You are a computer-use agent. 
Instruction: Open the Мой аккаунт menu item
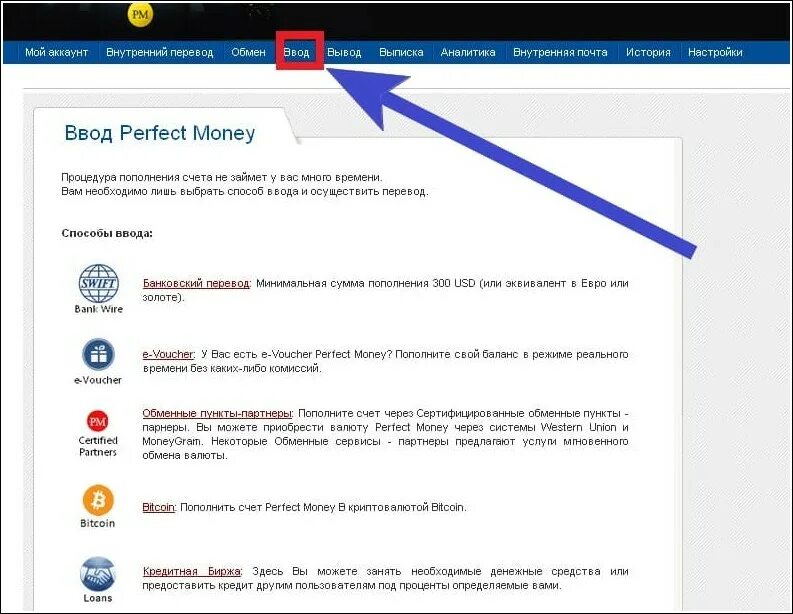57,52
